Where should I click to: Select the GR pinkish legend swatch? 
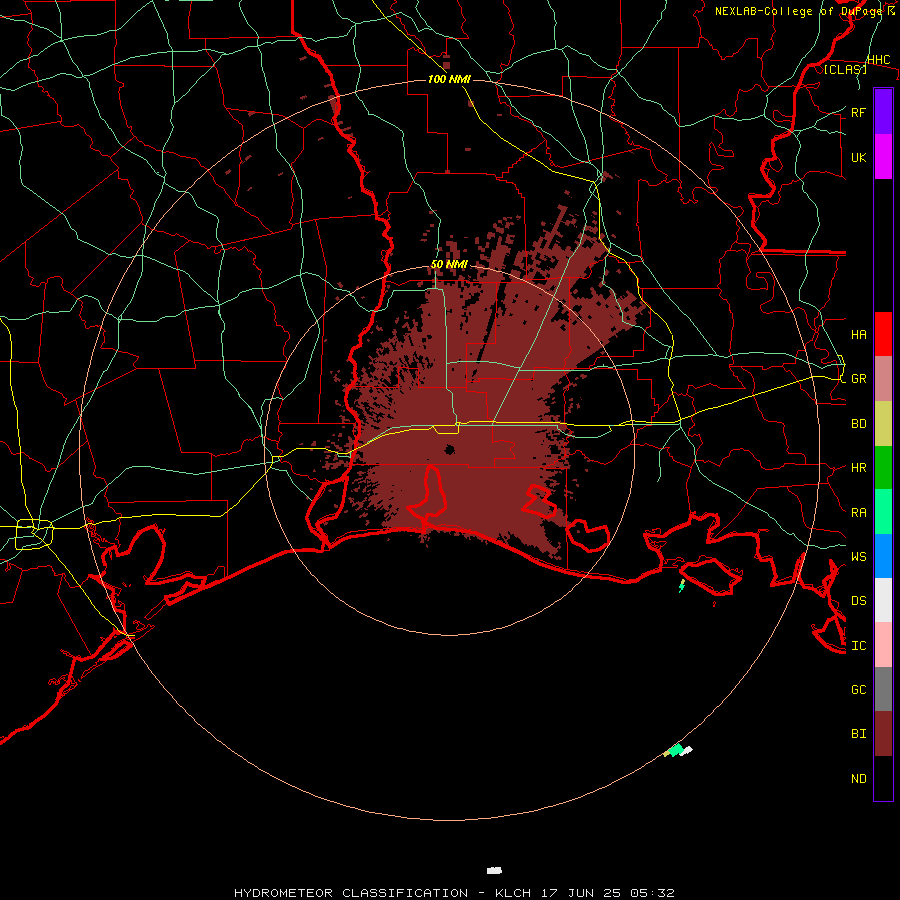[883, 379]
